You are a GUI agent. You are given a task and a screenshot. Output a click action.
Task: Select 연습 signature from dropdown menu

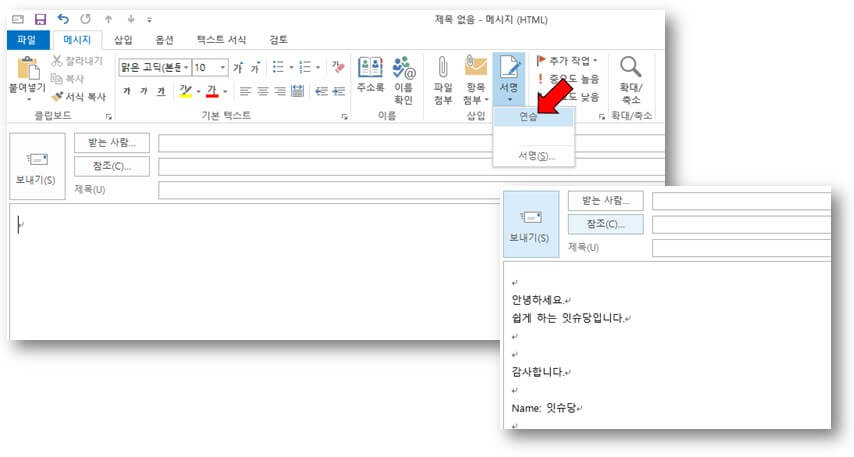pyautogui.click(x=533, y=117)
